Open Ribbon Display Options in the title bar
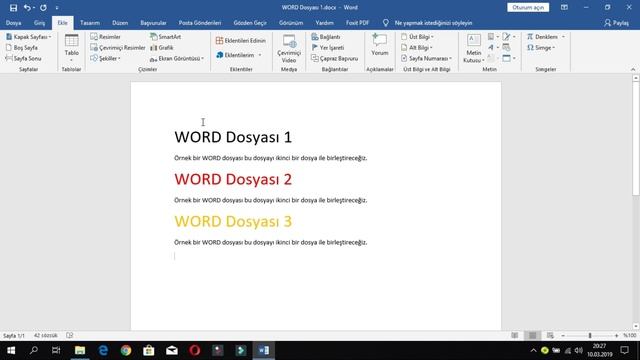Viewport: 640px width, 360px height. [x=564, y=7]
